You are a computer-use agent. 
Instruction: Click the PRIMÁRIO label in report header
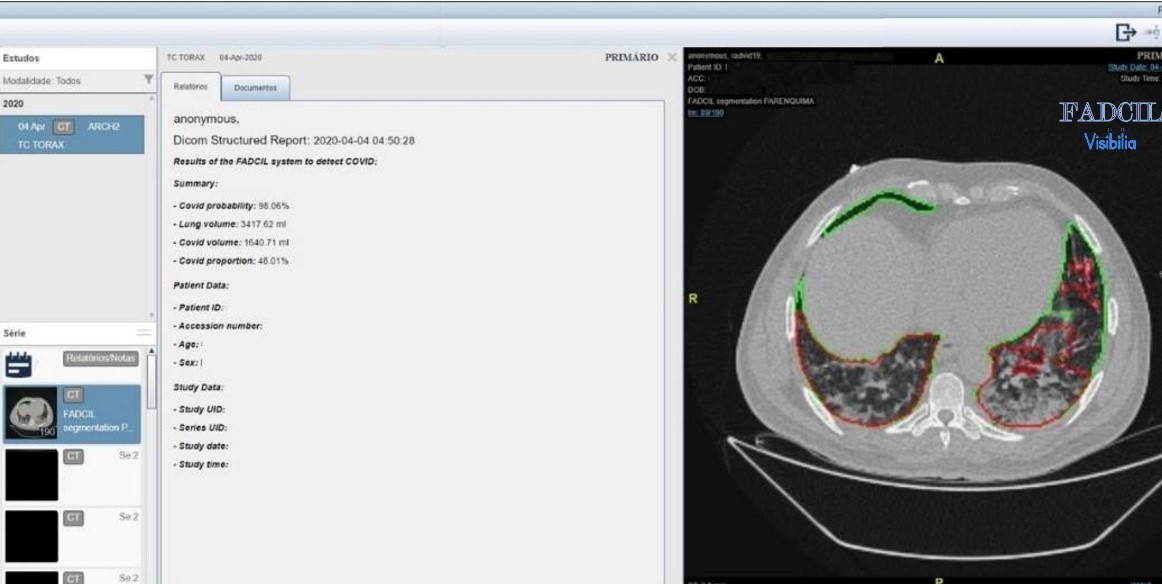pyautogui.click(x=631, y=57)
